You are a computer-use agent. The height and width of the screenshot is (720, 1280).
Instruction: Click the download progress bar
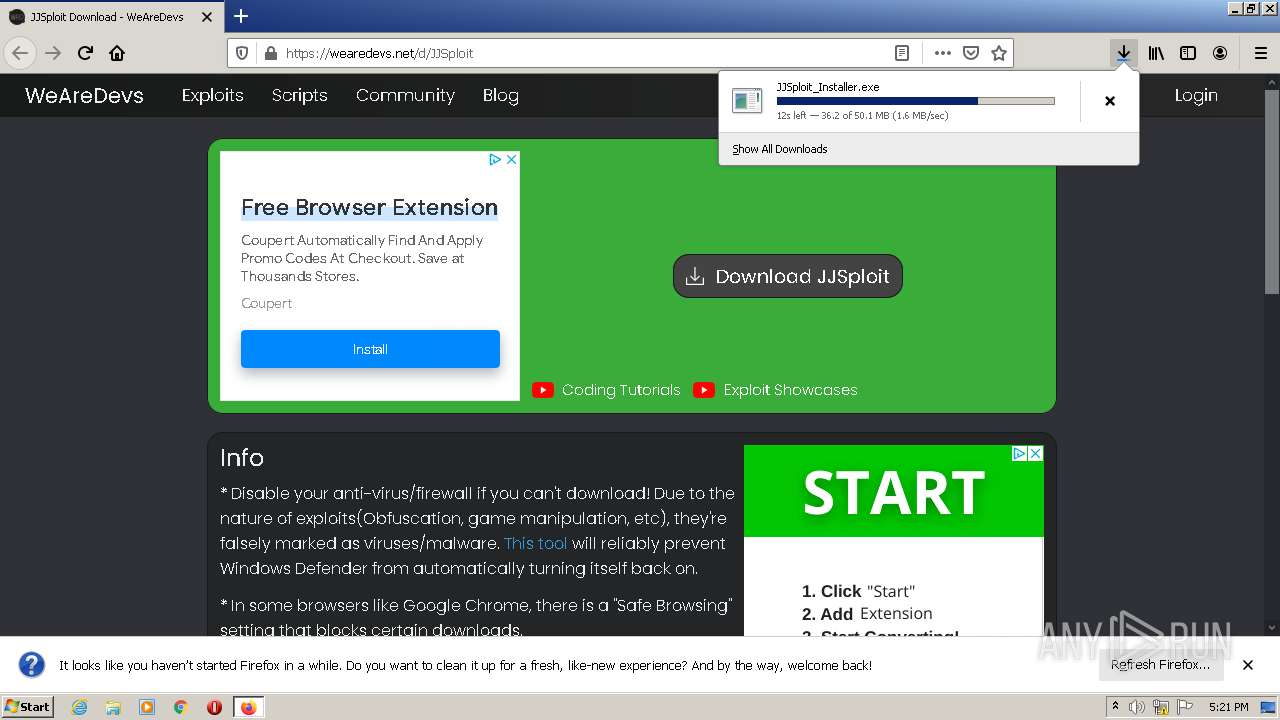pyautogui.click(x=916, y=101)
